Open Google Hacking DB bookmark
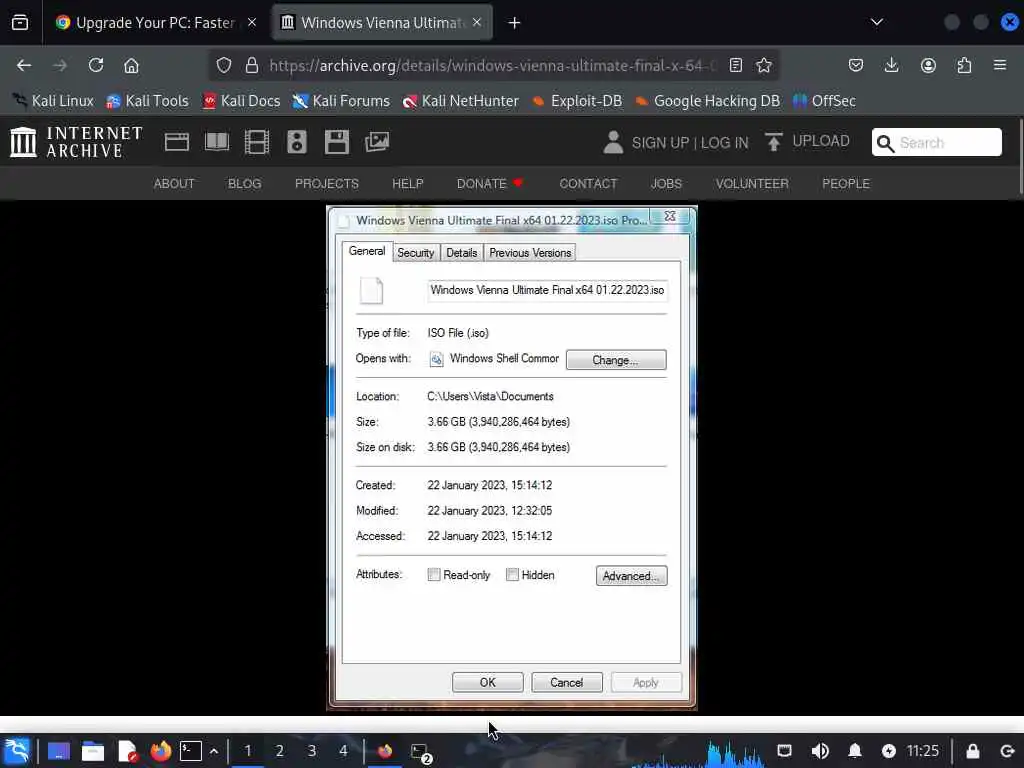The width and height of the screenshot is (1024, 768). (708, 101)
